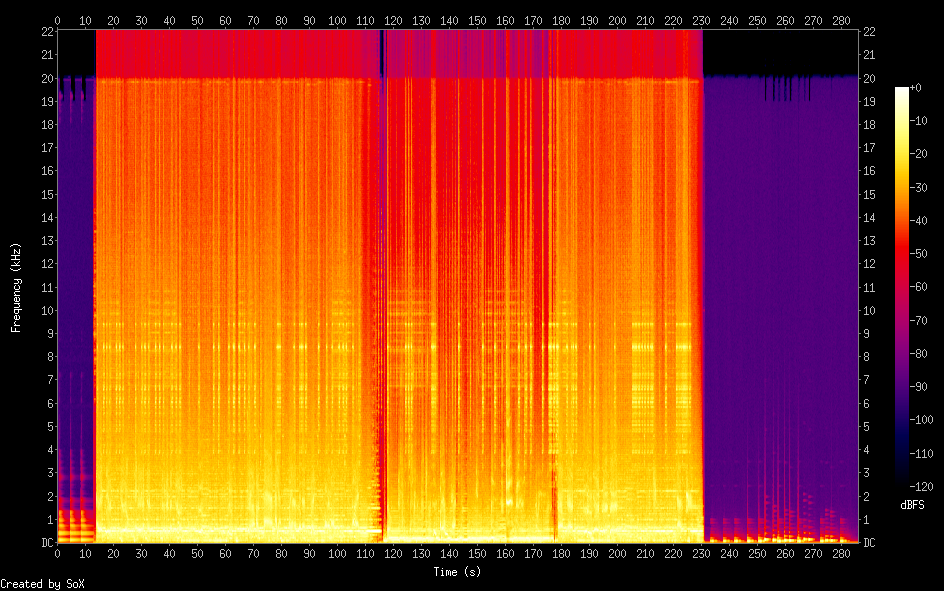Click the "-50" value on the dBFS scale
The image size is (944, 591).
[918, 254]
